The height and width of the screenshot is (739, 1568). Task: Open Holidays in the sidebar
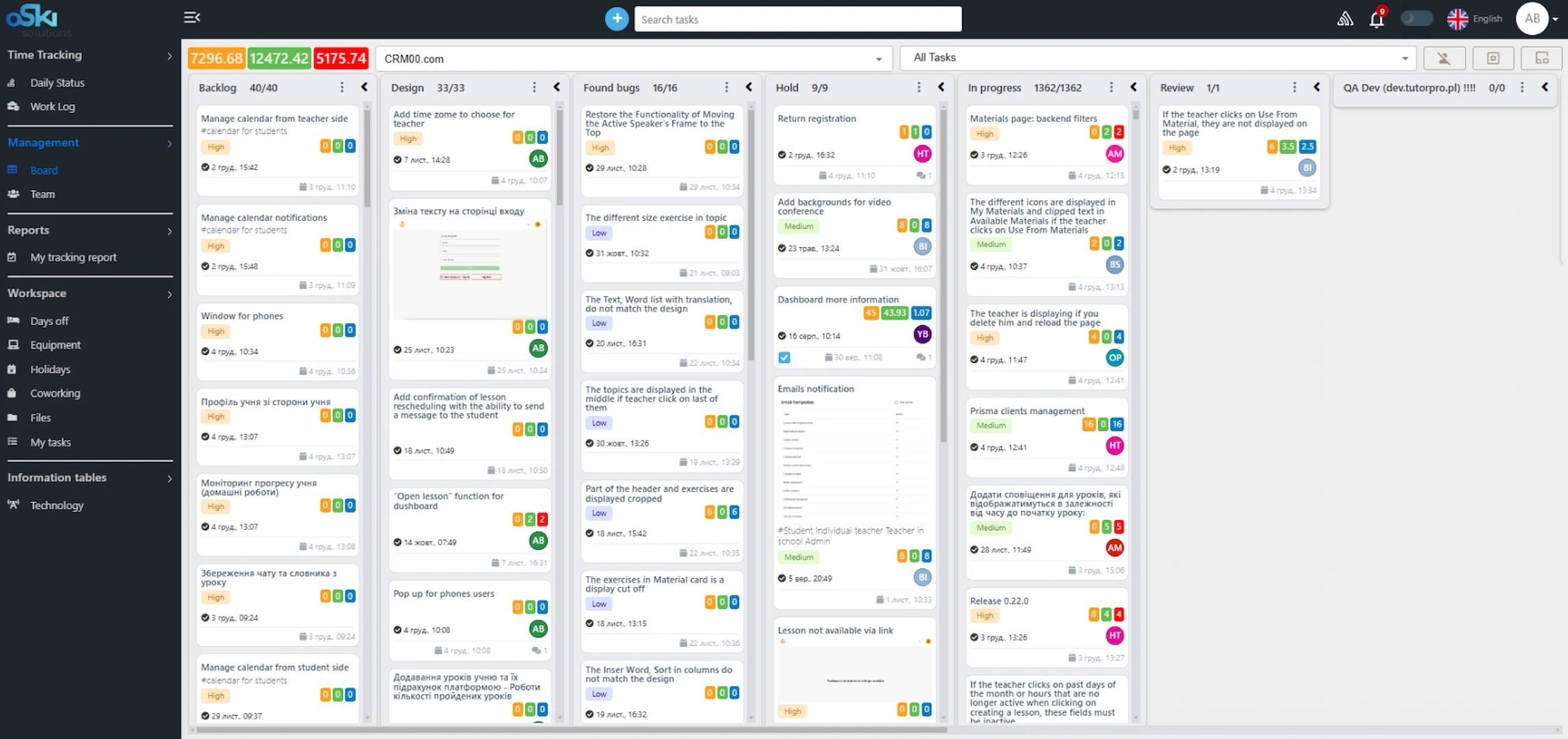[x=50, y=369]
